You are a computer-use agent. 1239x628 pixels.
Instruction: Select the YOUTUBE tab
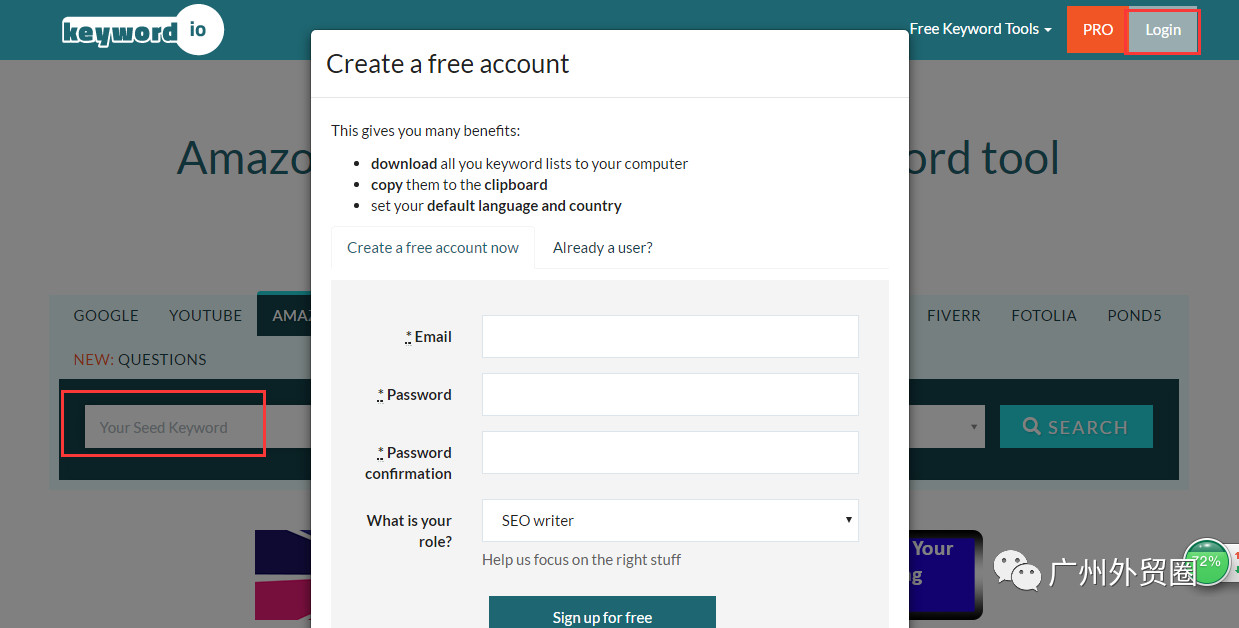tap(205, 315)
